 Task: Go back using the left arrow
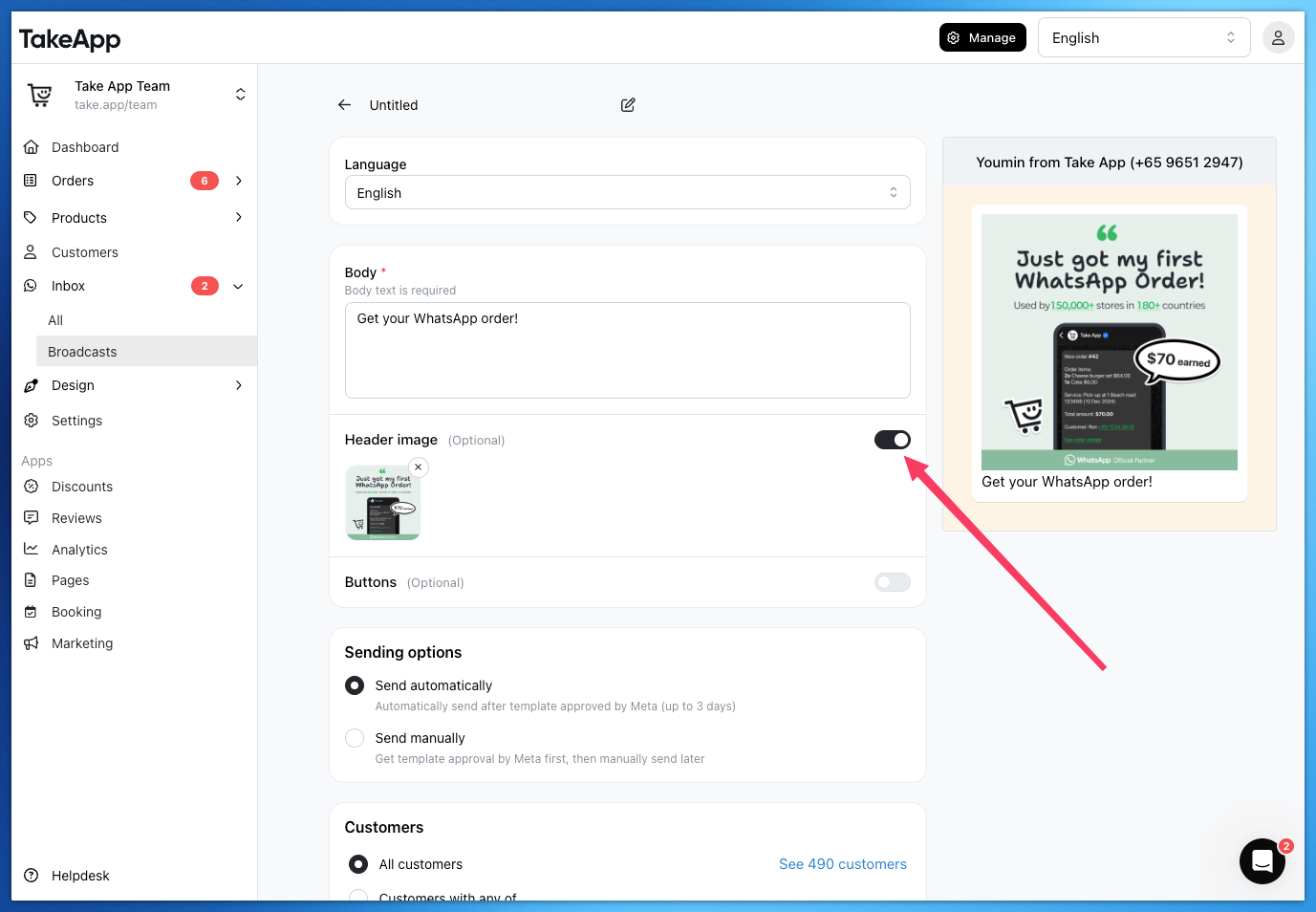345,105
